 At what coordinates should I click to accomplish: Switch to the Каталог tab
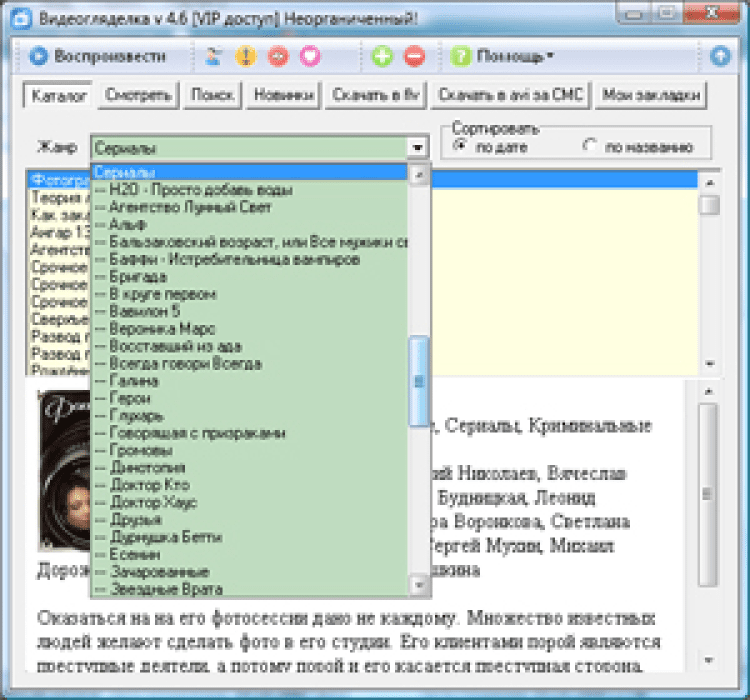[58, 95]
